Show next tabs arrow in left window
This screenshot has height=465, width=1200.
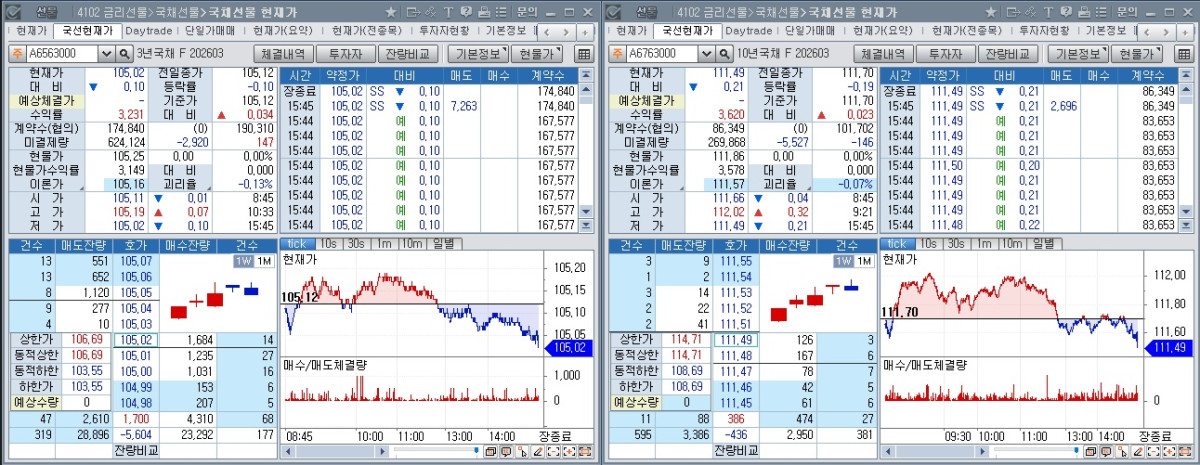tap(564, 32)
